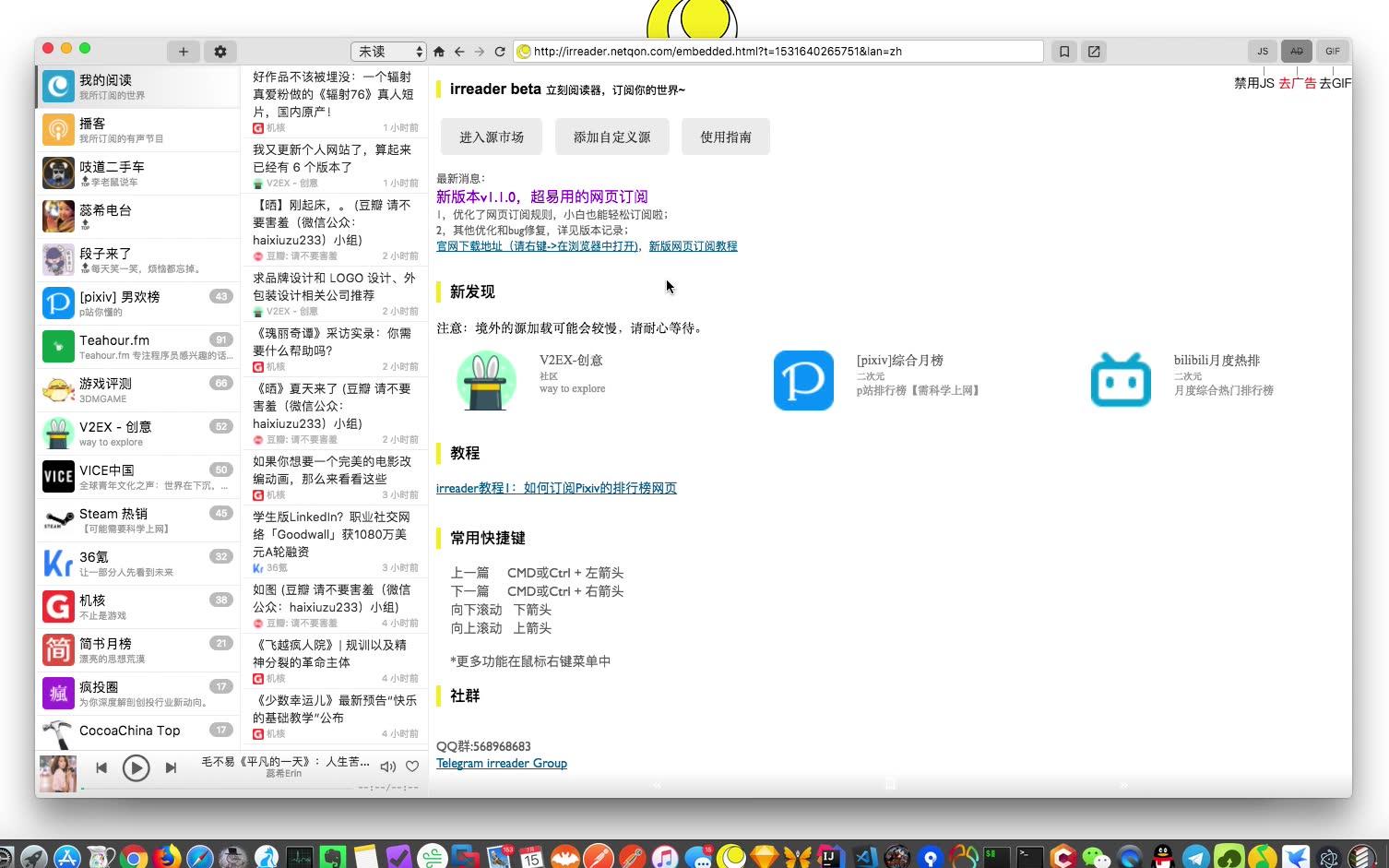This screenshot has height=868, width=1389.
Task: Open article 《少数幸运儿》最新预告
Action: click(x=335, y=716)
